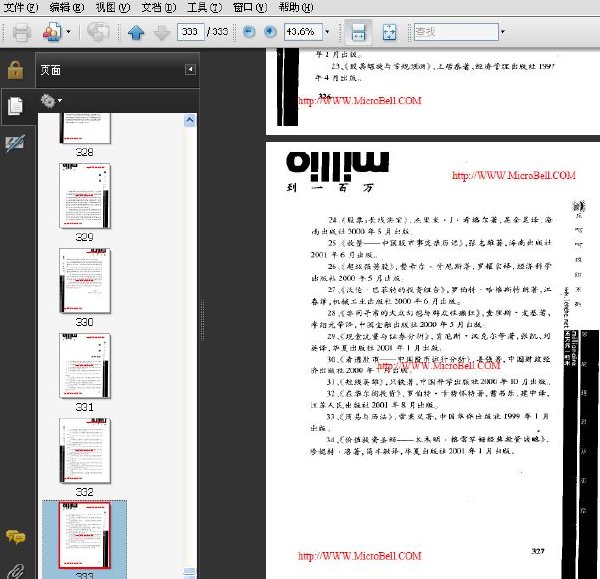
Task: Open the signatures panel icon
Action: tap(15, 143)
